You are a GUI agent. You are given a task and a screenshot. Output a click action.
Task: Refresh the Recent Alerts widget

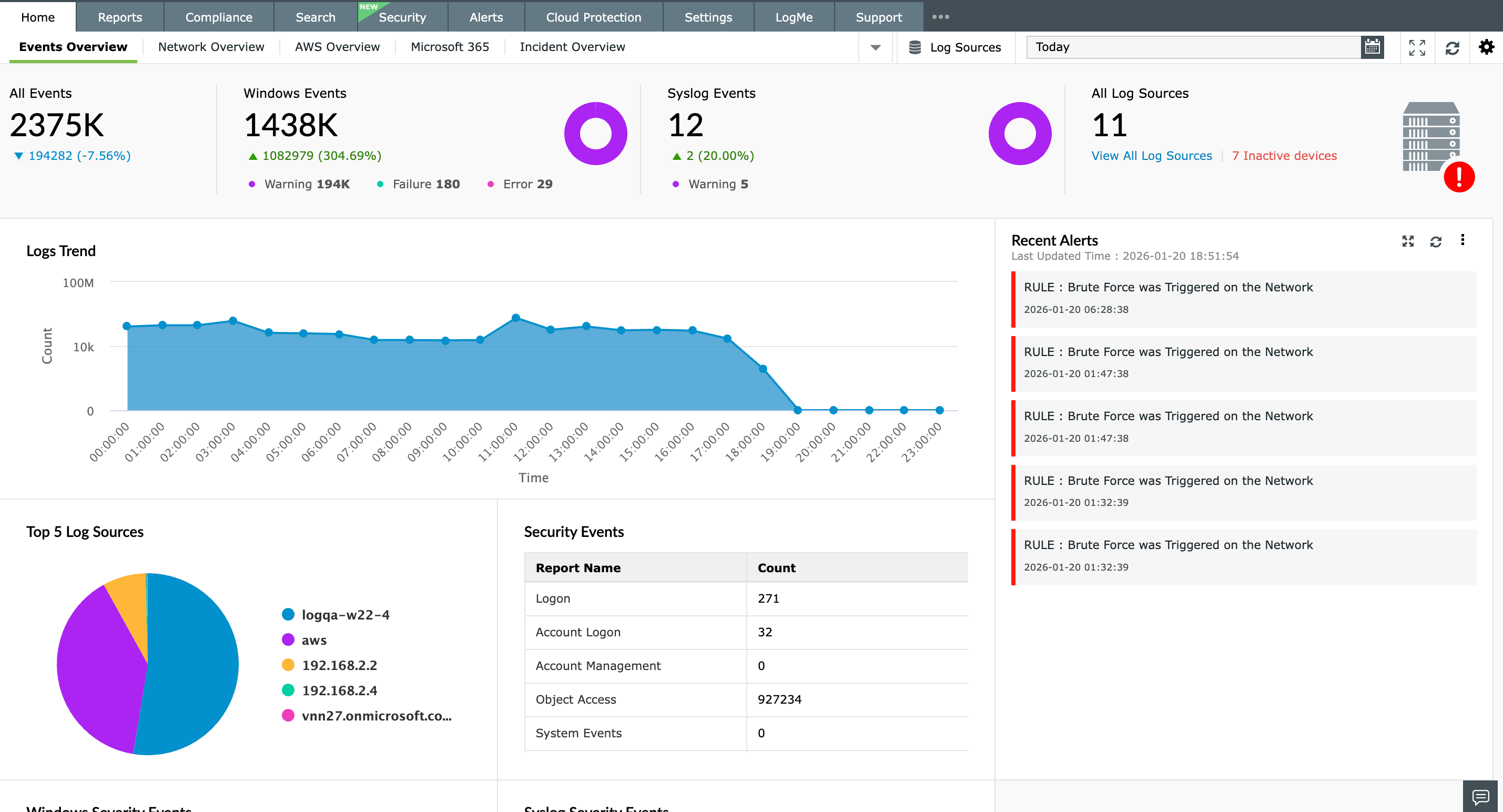[x=1436, y=241]
